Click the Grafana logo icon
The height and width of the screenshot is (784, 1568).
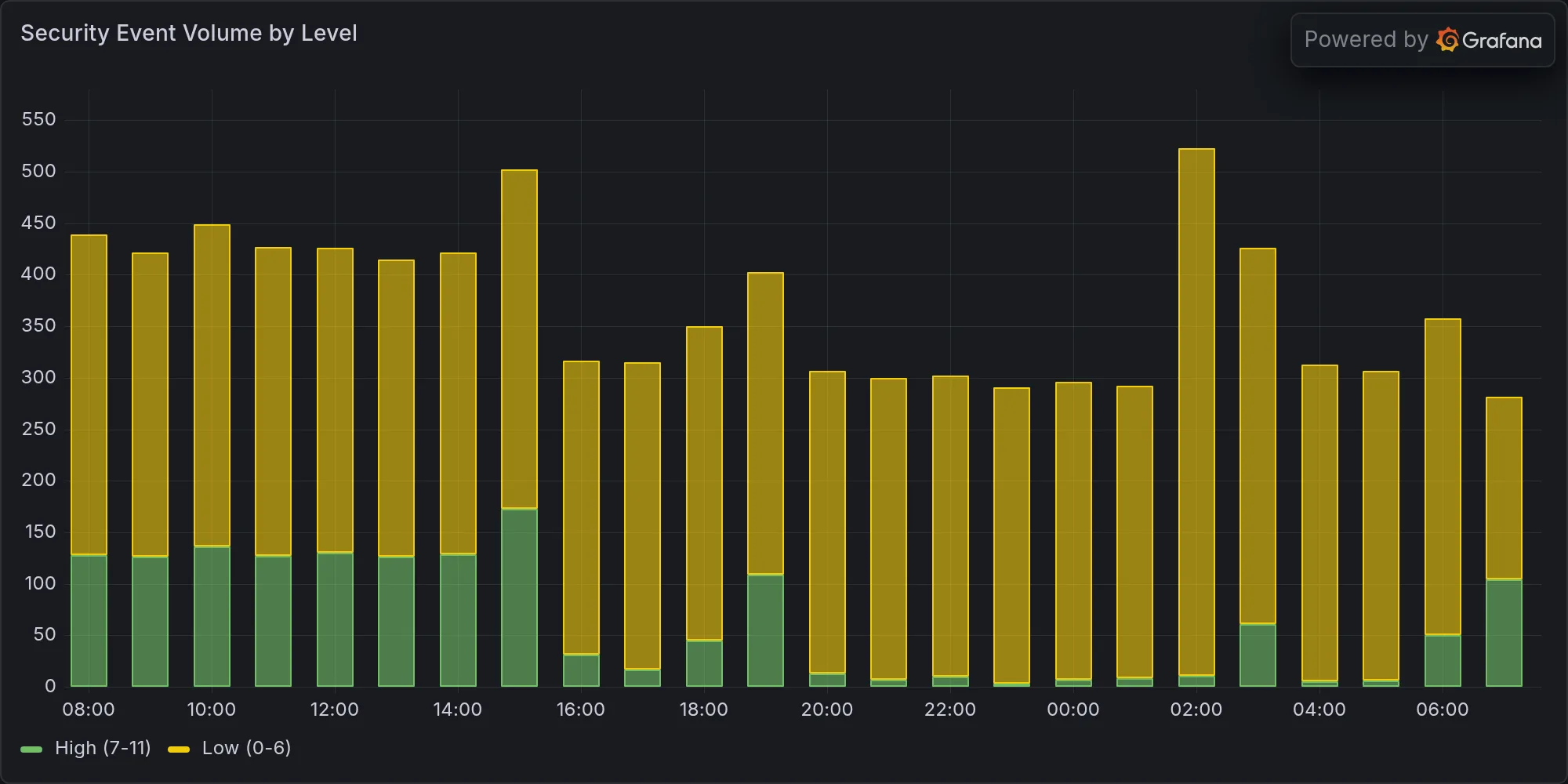(1447, 40)
